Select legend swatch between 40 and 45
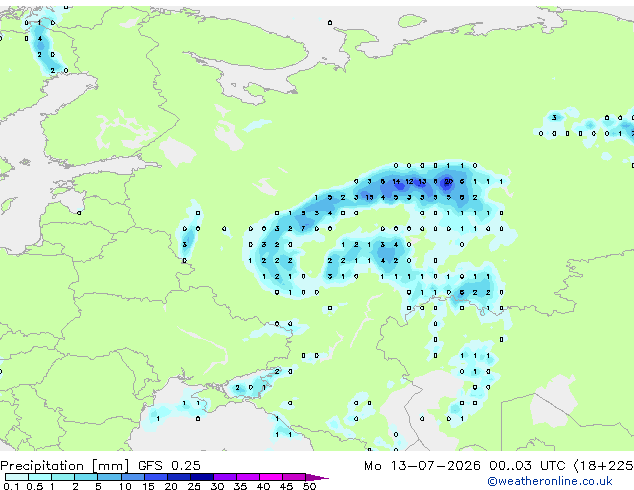This screenshot has width=634, height=490. (271, 477)
